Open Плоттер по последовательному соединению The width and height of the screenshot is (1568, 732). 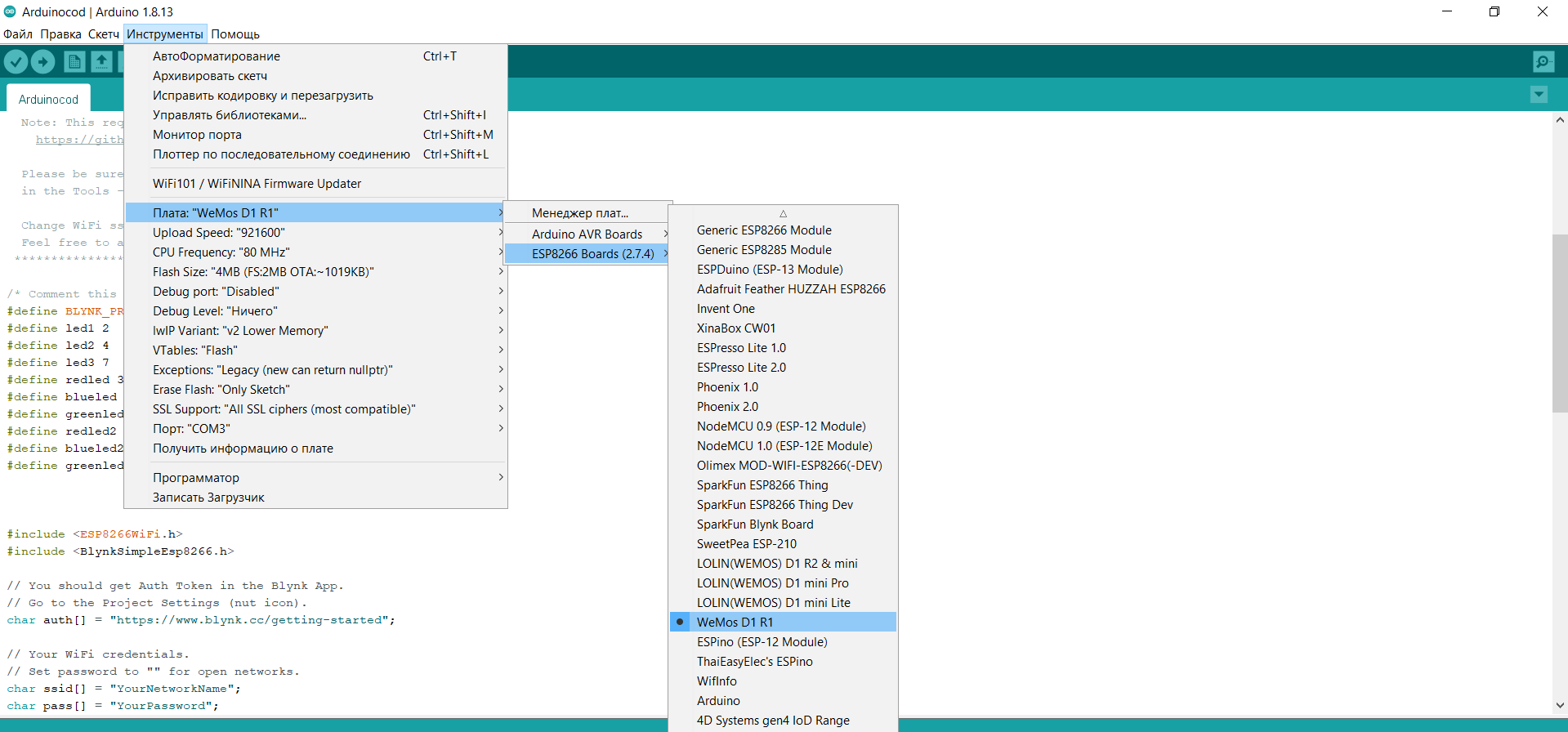coord(315,154)
